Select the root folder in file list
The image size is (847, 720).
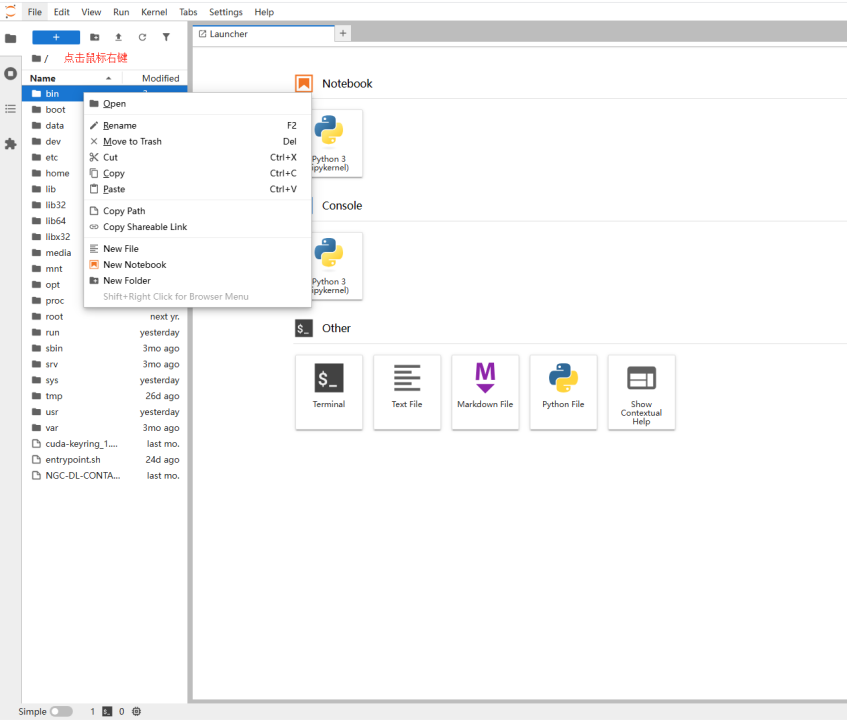click(105, 317)
